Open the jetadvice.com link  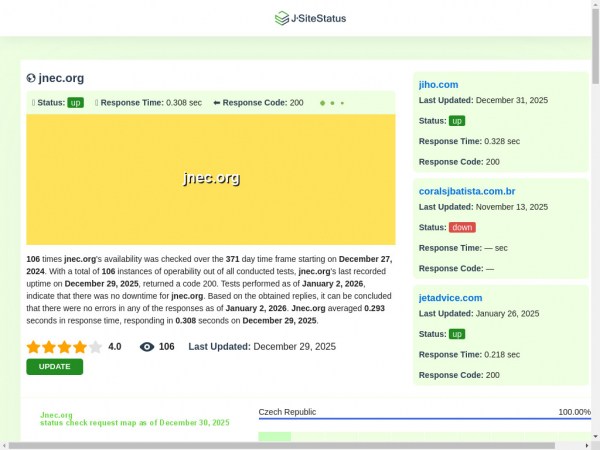(x=450, y=298)
